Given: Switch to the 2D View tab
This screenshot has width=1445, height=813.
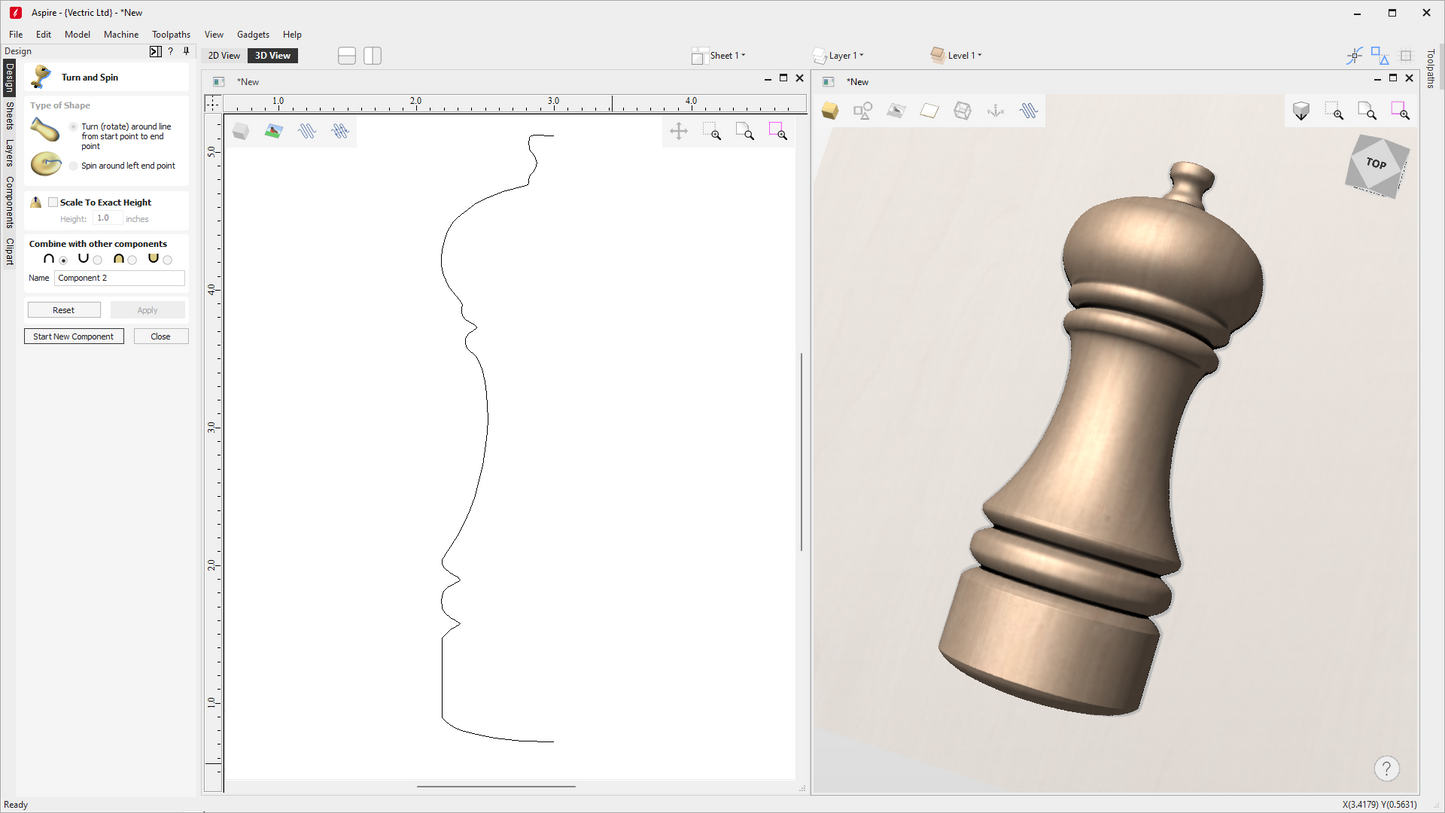Looking at the screenshot, I should pos(224,56).
